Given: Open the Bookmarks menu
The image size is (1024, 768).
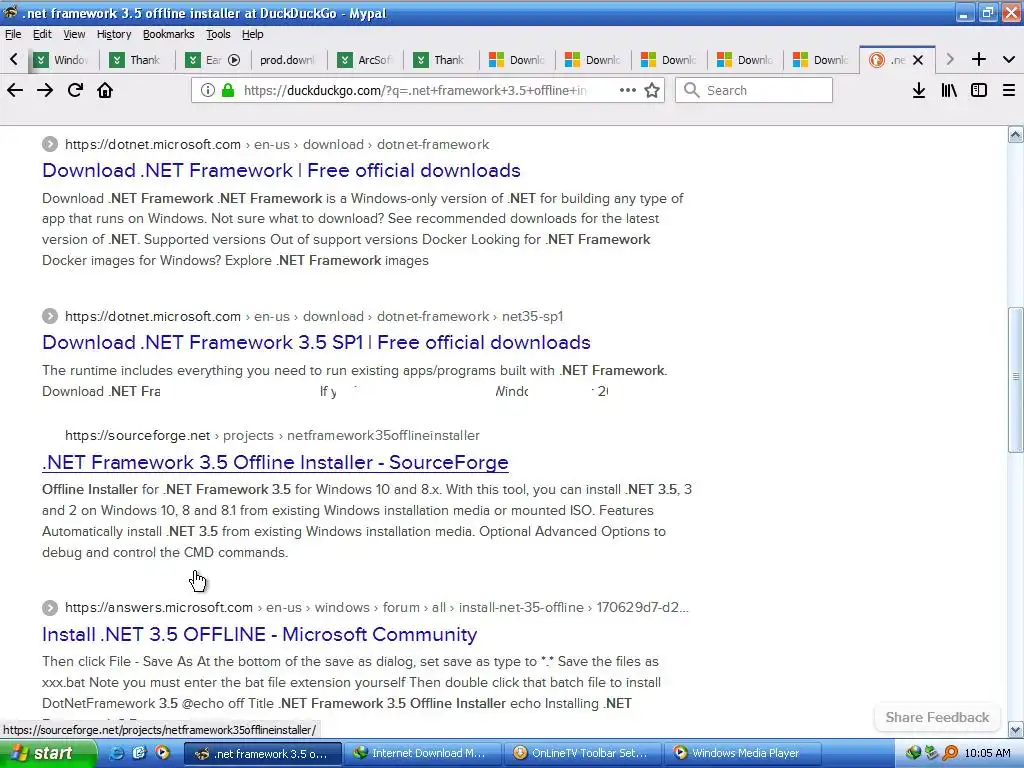Looking at the screenshot, I should (x=168, y=34).
